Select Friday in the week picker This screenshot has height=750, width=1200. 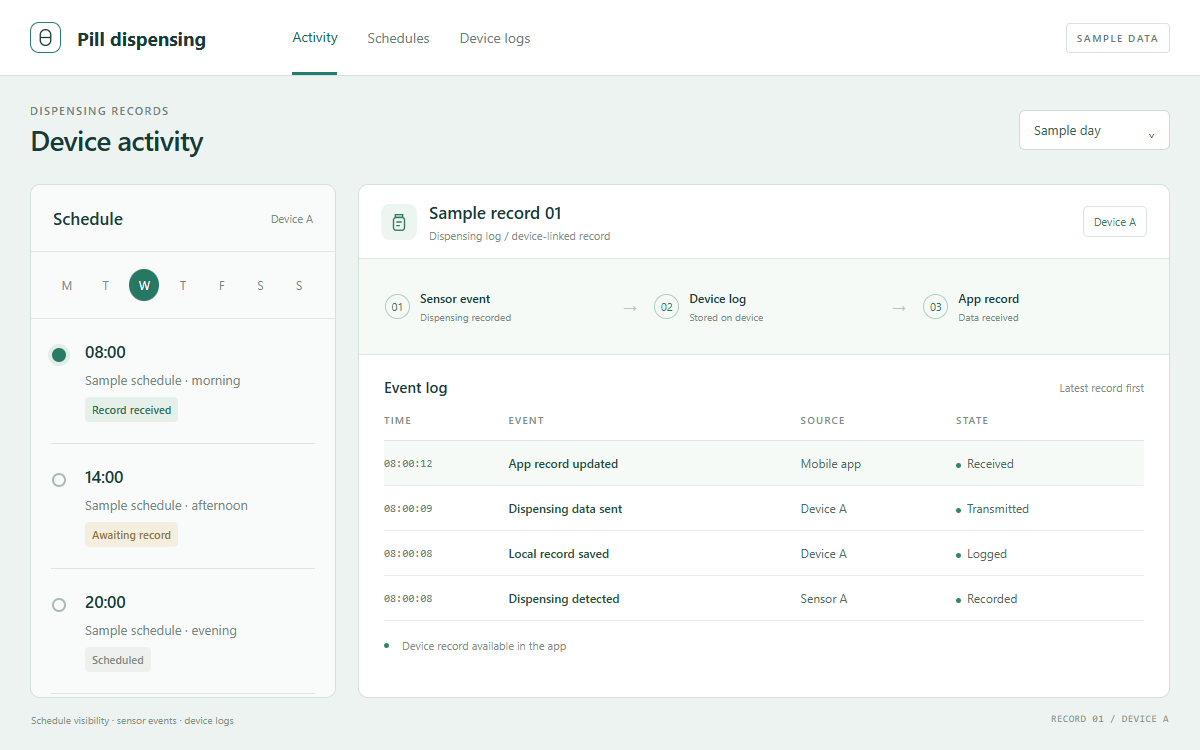(222, 286)
